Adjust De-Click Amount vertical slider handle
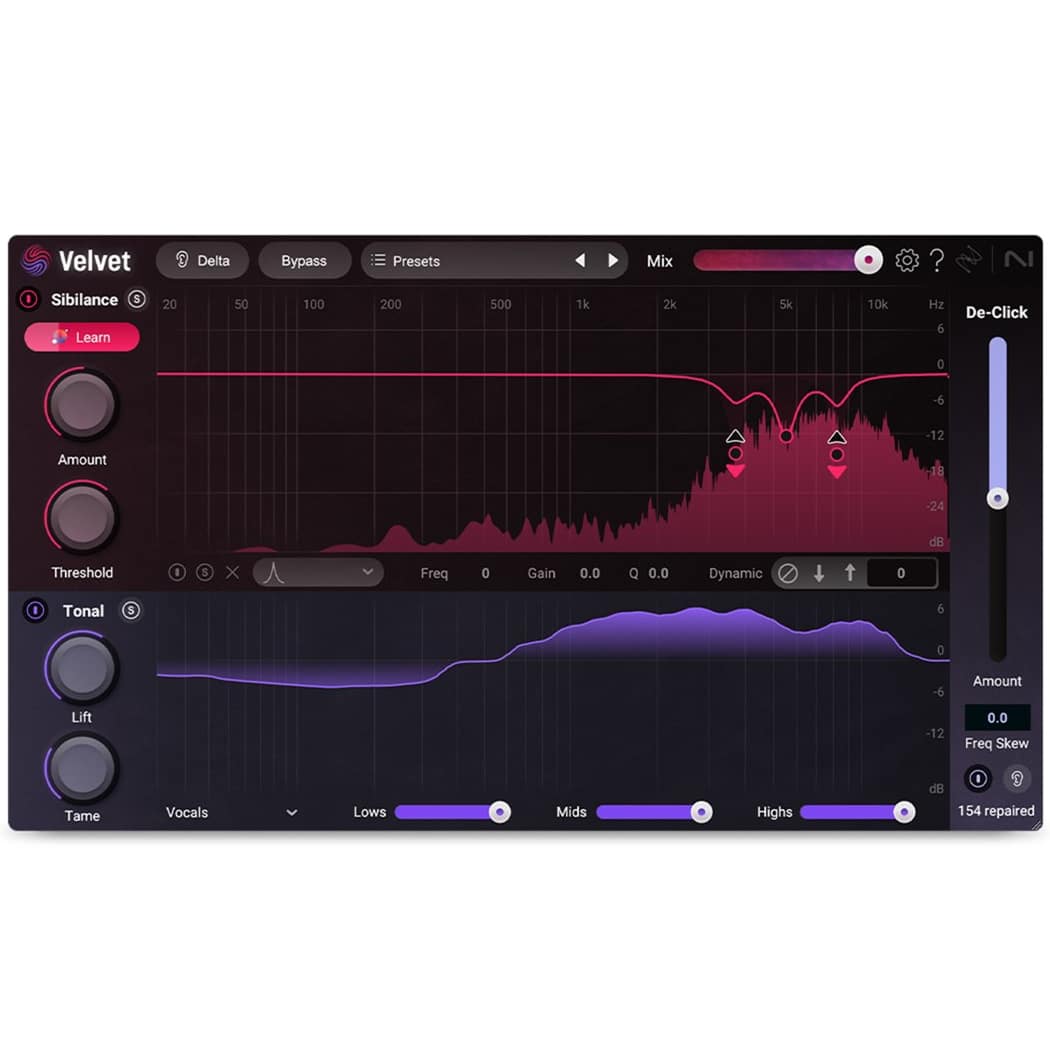1050x1050 pixels. (997, 498)
